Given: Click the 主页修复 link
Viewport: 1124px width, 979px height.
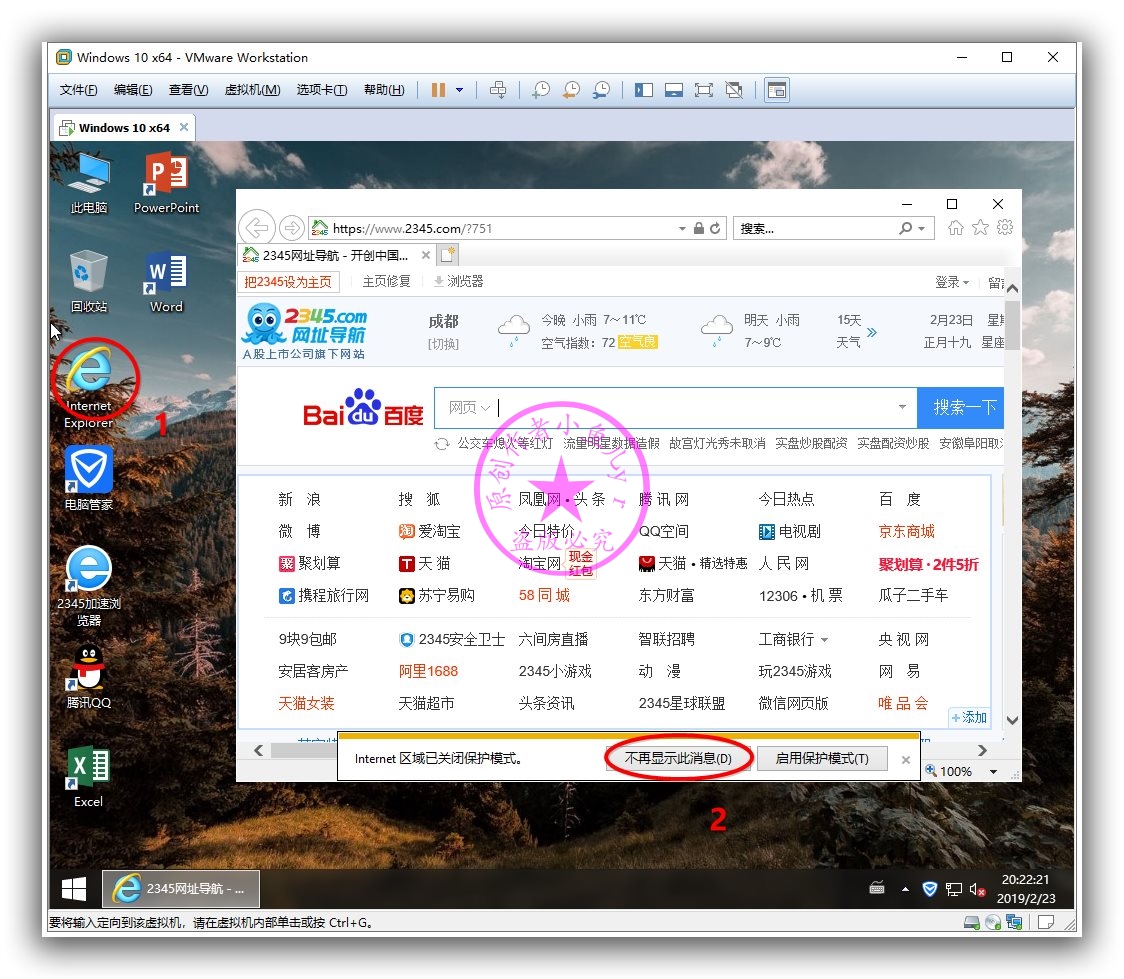Looking at the screenshot, I should point(386,281).
